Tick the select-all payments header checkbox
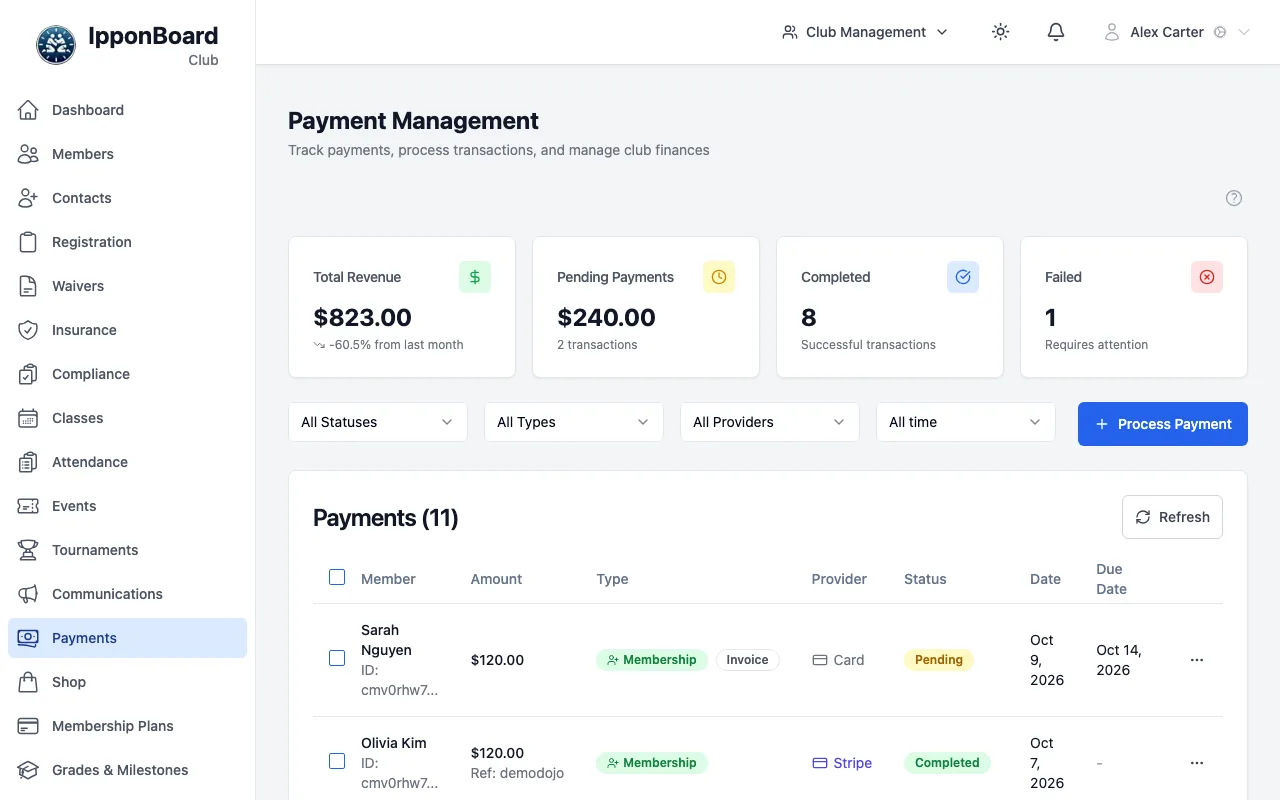This screenshot has height=800, width=1280. 337,577
